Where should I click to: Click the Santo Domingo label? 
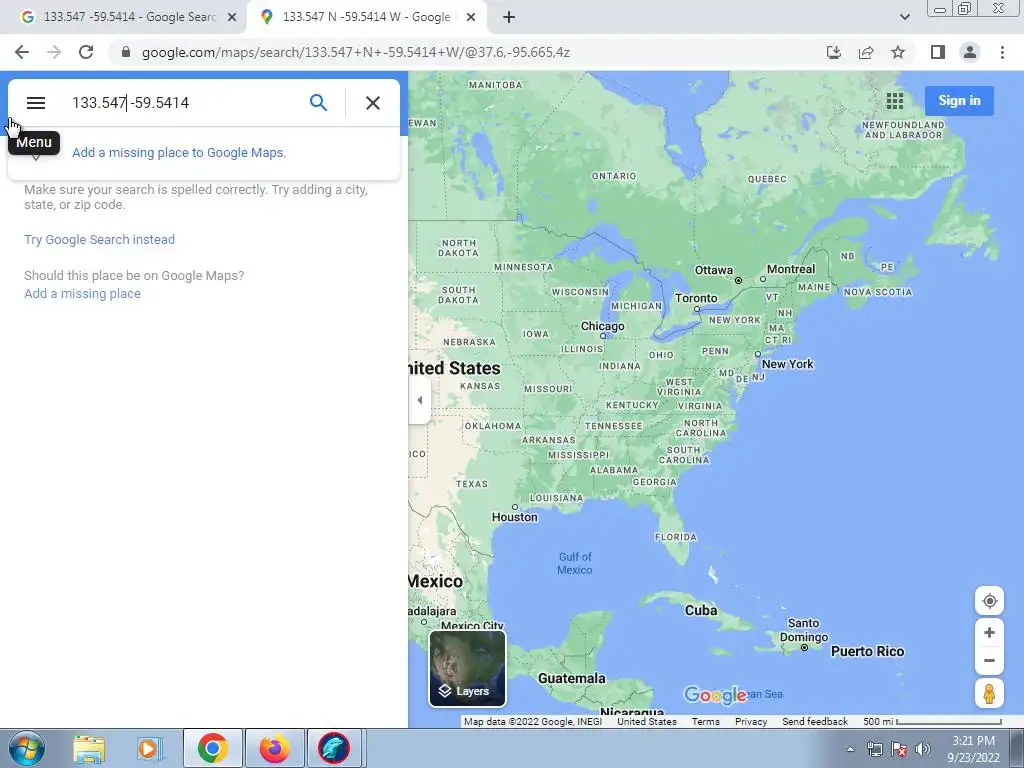(x=804, y=630)
